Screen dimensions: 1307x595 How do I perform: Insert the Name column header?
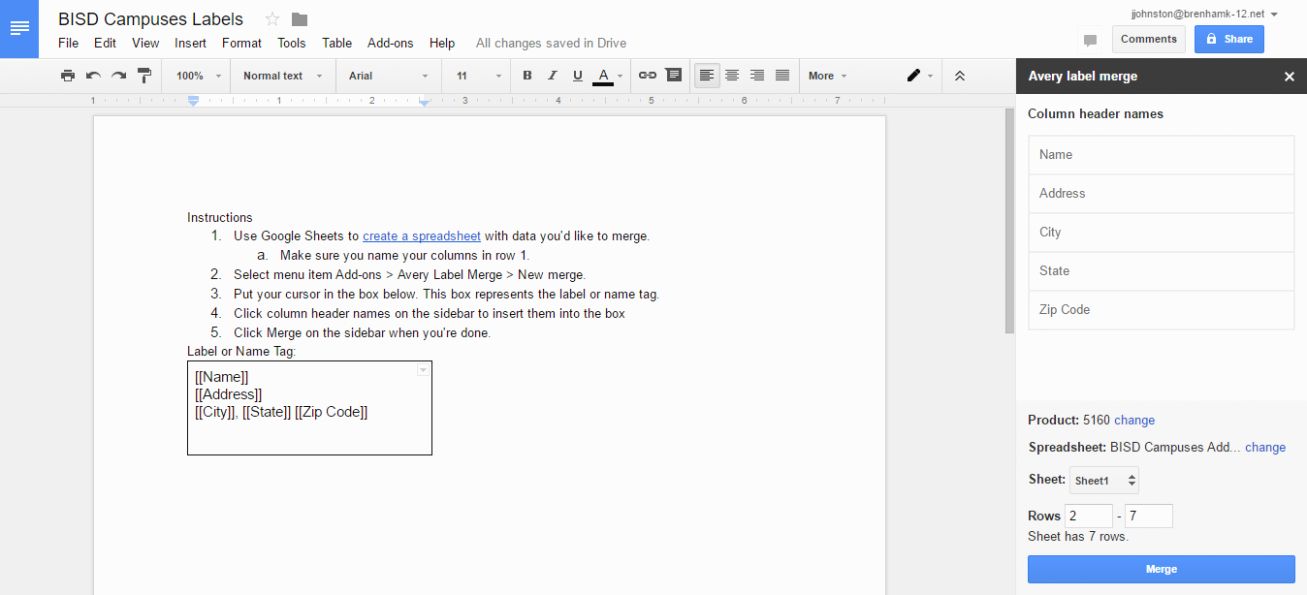click(x=1161, y=155)
